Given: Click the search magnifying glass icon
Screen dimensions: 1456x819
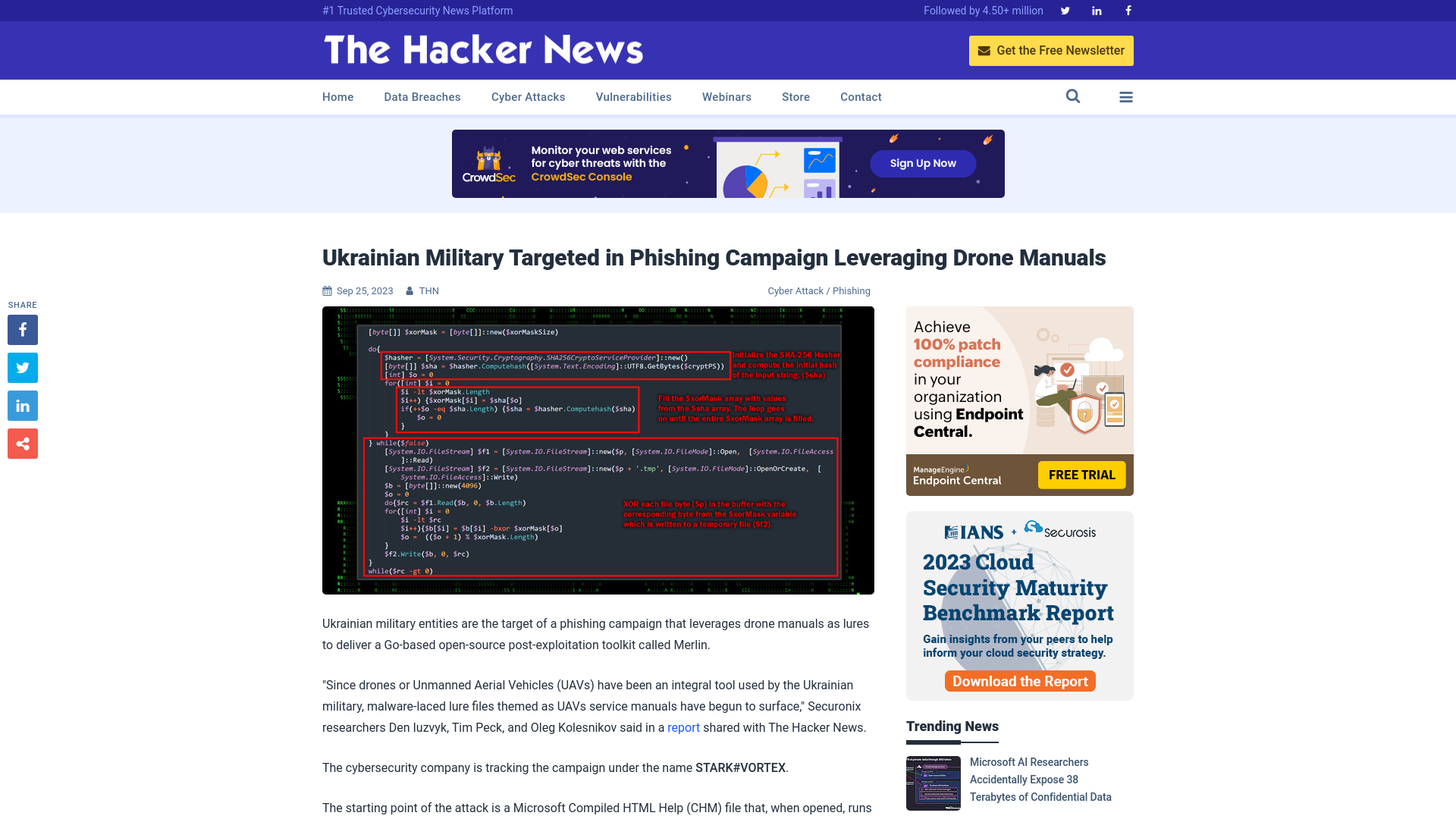Looking at the screenshot, I should point(1073,96).
